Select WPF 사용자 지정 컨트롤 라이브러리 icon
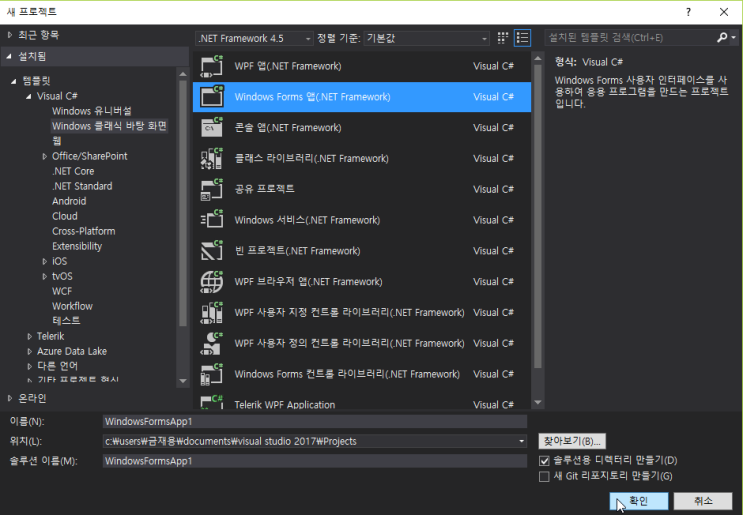Viewport: 743px width, 515px height. pos(212,312)
